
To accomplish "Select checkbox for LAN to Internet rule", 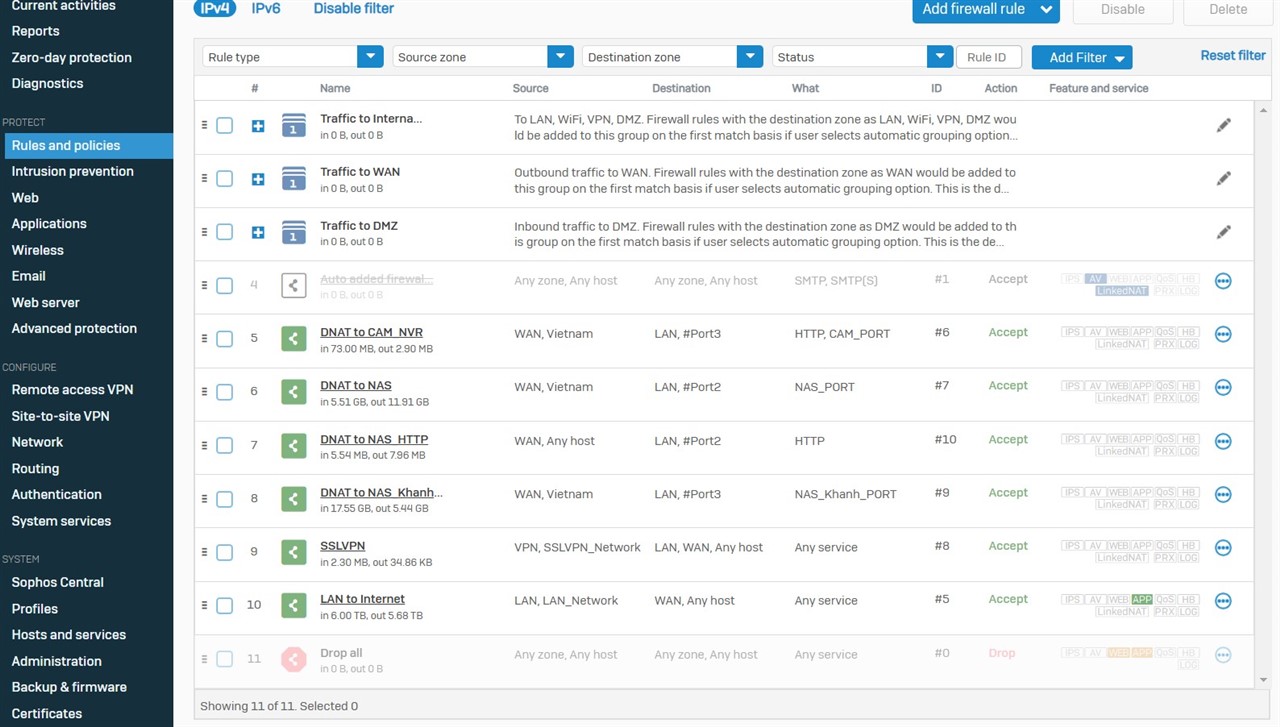I will click(x=225, y=605).
